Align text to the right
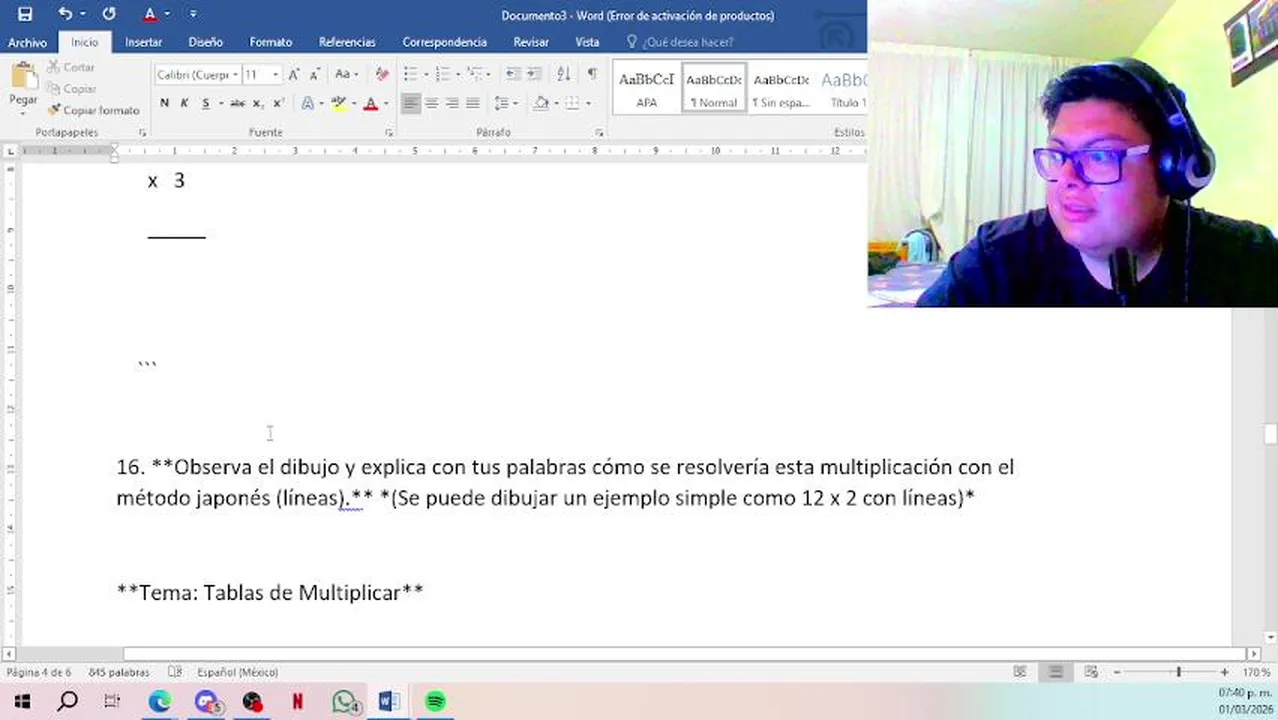The height and width of the screenshot is (720, 1278). (x=452, y=103)
